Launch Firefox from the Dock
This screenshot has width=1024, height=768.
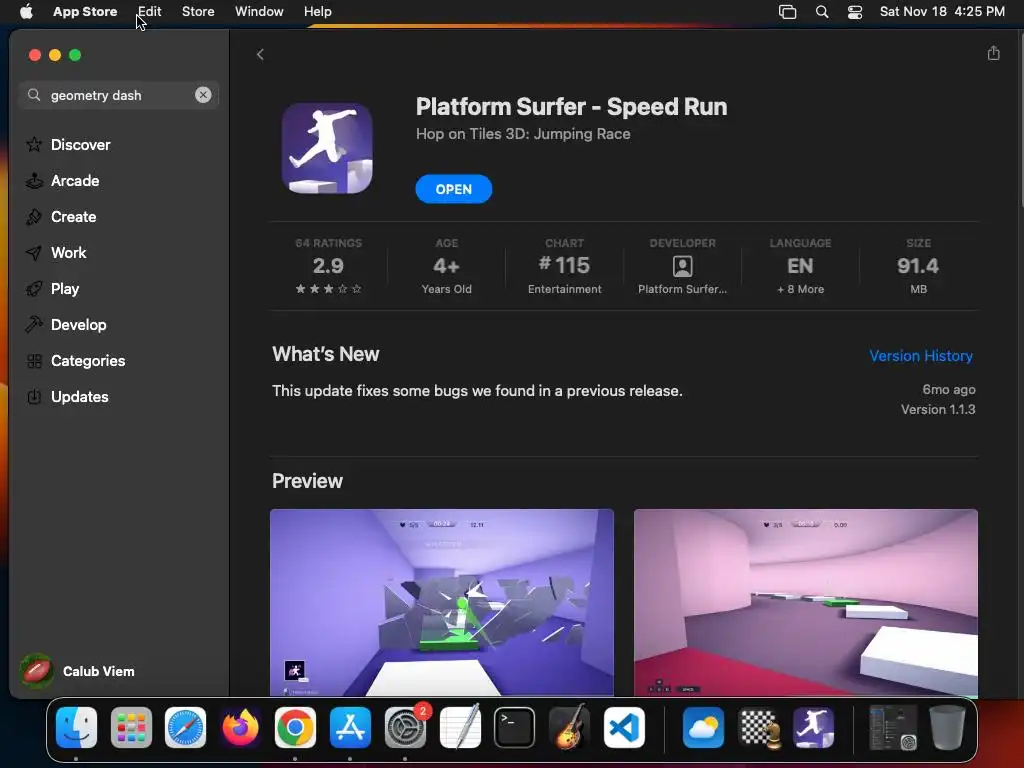[x=240, y=727]
